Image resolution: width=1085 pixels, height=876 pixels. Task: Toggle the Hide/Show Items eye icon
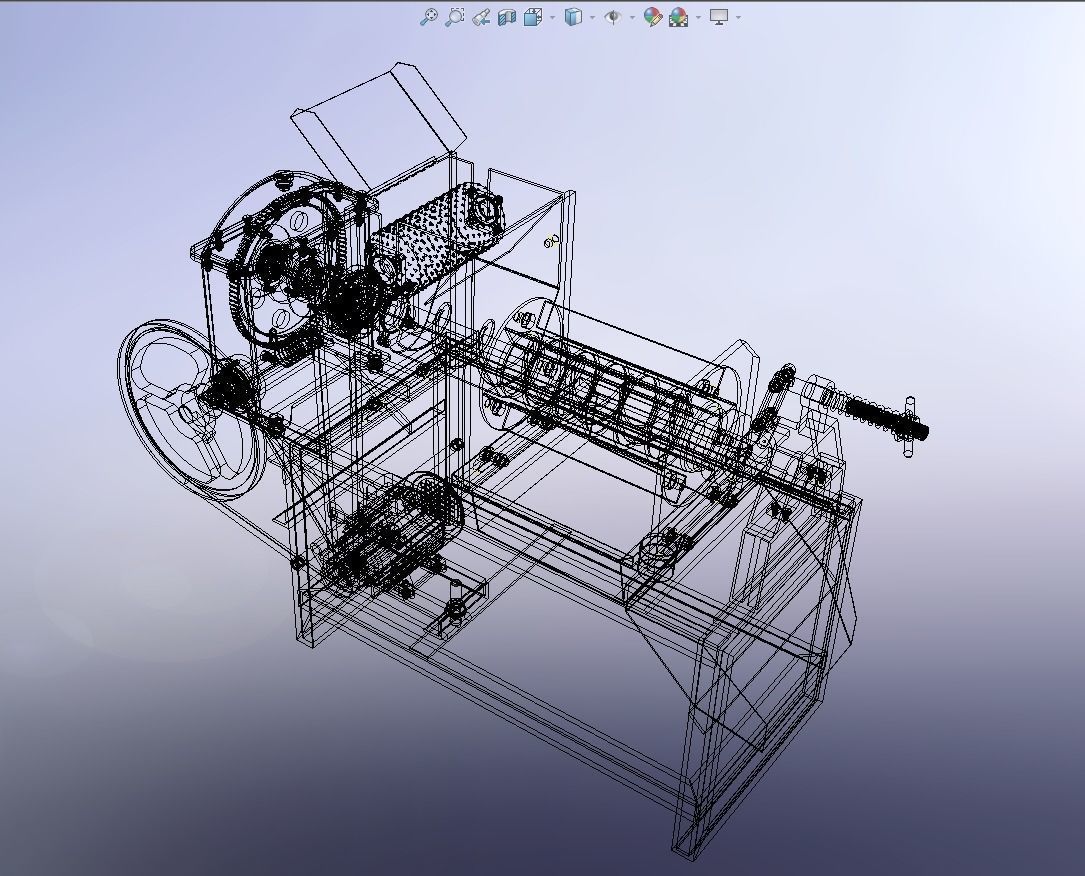612,17
